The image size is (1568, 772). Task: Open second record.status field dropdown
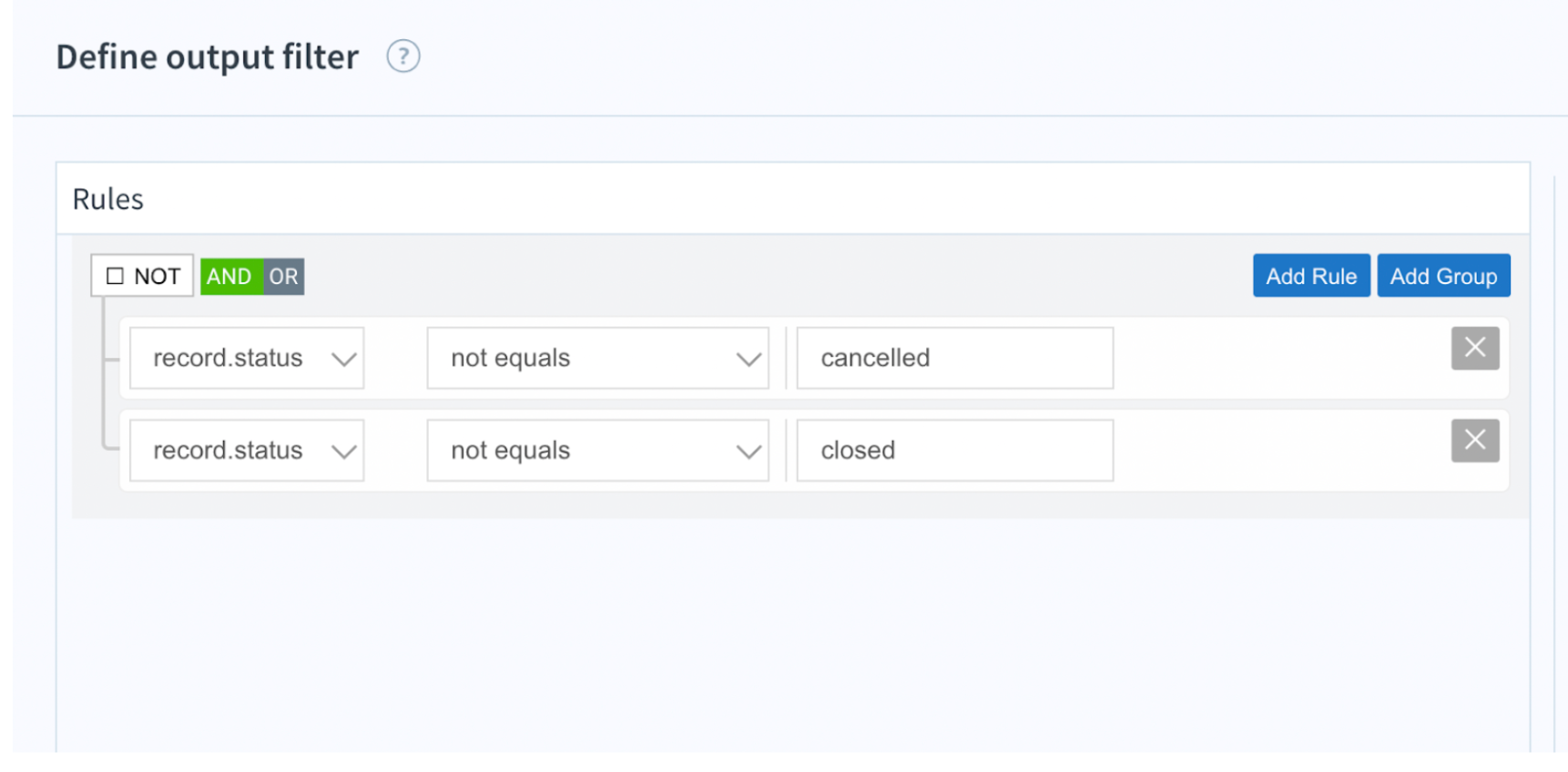click(x=247, y=451)
